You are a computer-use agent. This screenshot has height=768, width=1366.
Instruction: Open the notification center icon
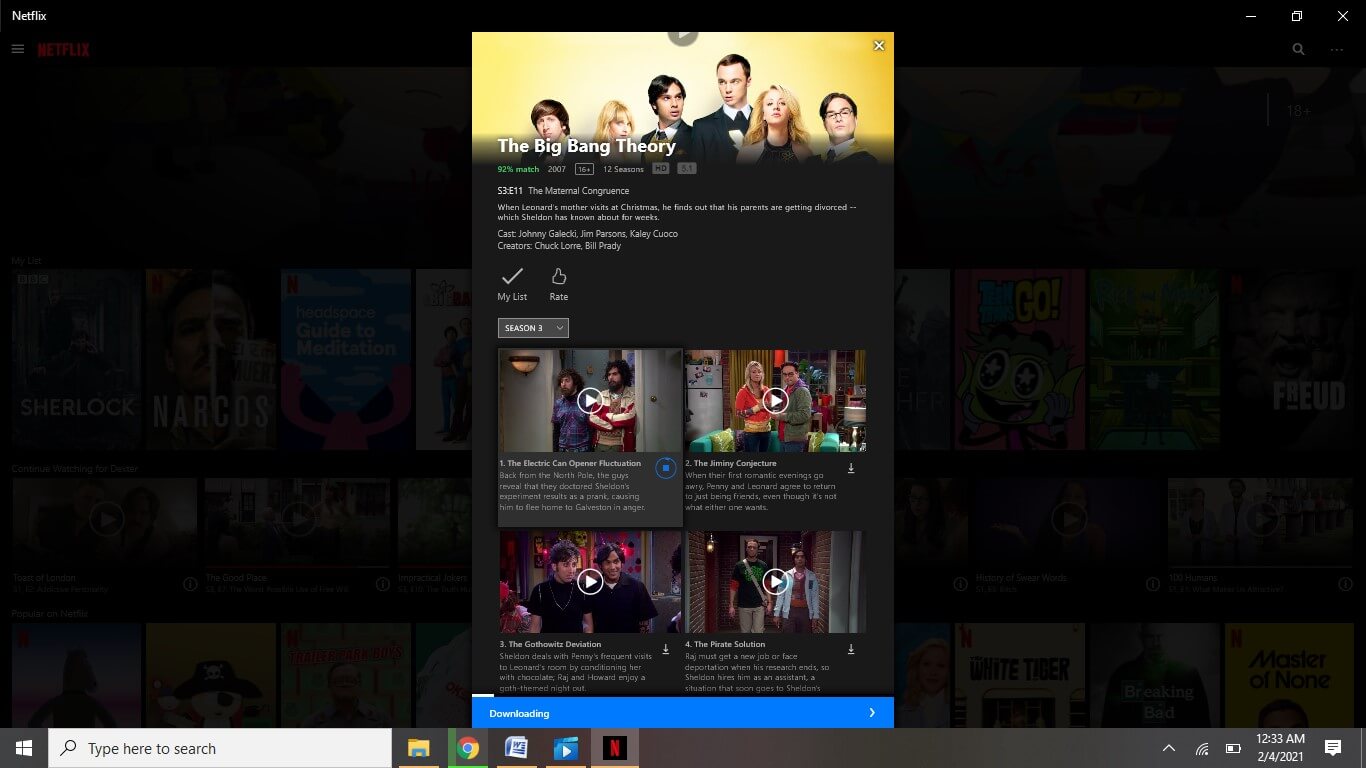(1332, 748)
